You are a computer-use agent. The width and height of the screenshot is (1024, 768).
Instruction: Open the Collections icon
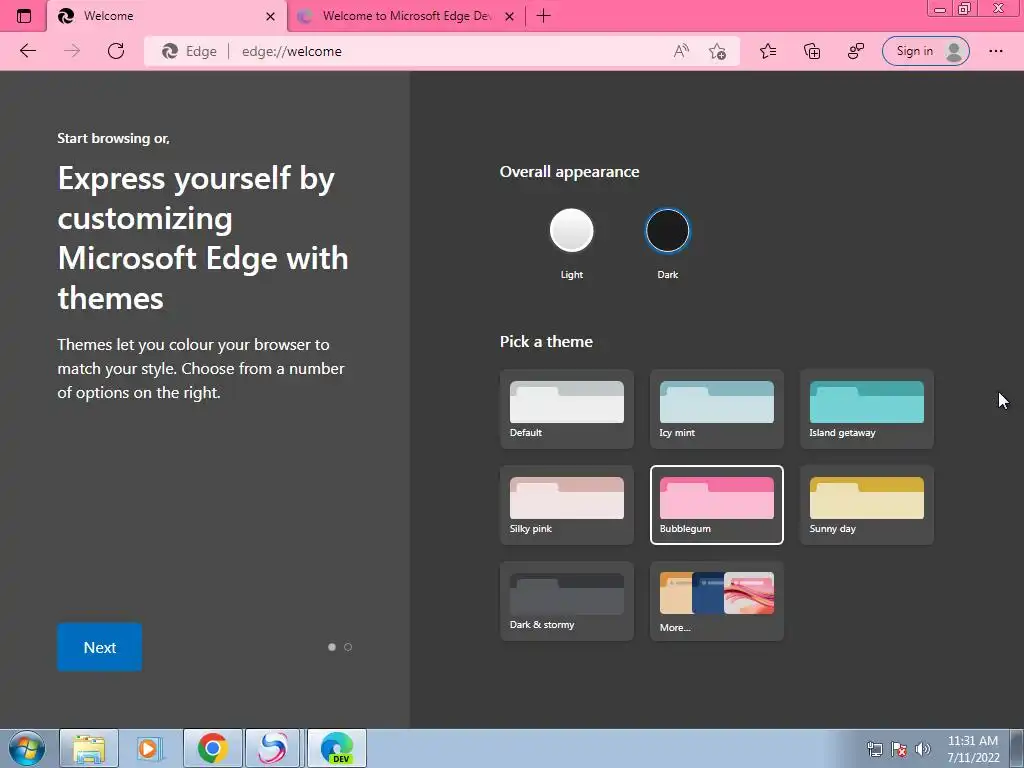812,51
